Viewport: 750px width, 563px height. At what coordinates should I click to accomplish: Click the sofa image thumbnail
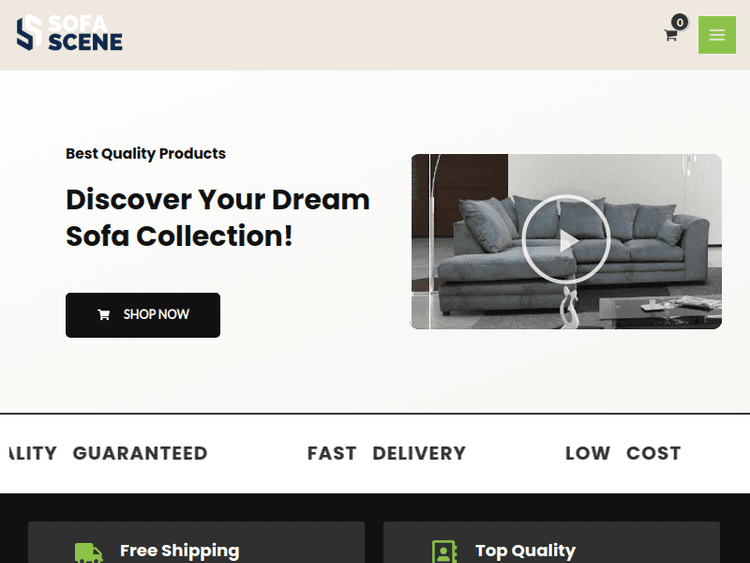coord(566,242)
